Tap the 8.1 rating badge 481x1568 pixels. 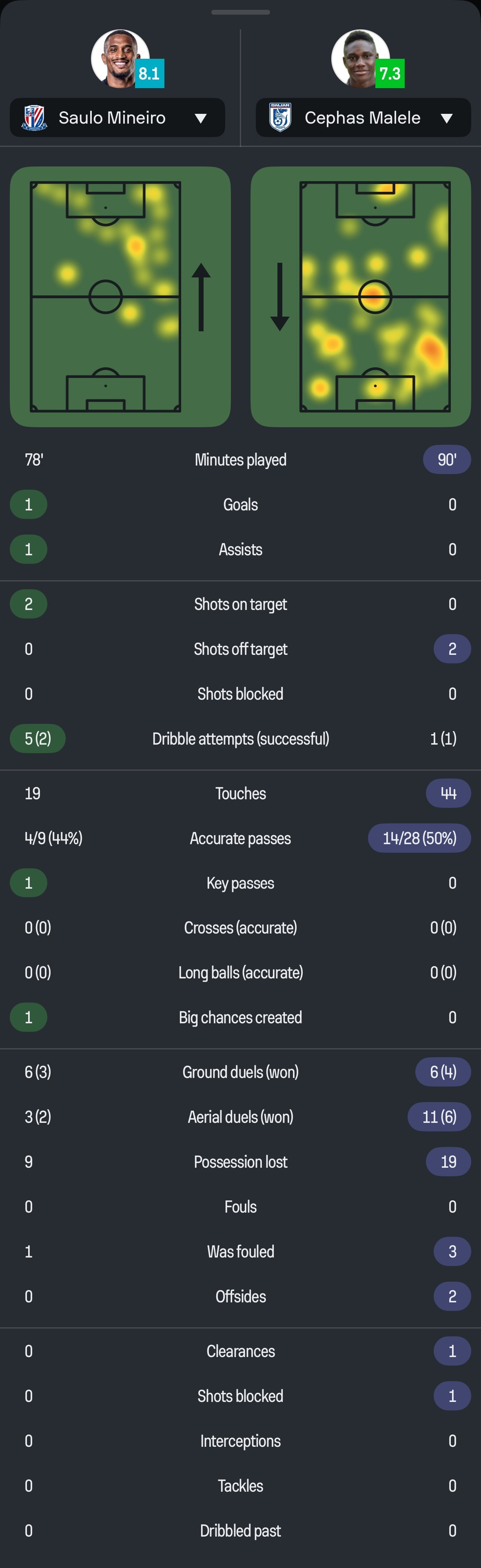click(x=149, y=74)
